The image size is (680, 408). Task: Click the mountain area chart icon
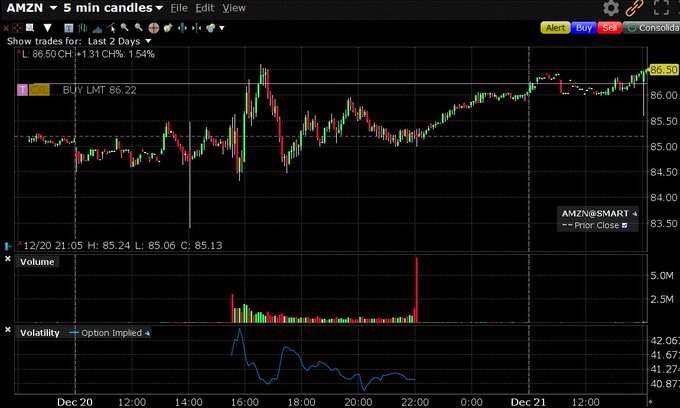97,29
